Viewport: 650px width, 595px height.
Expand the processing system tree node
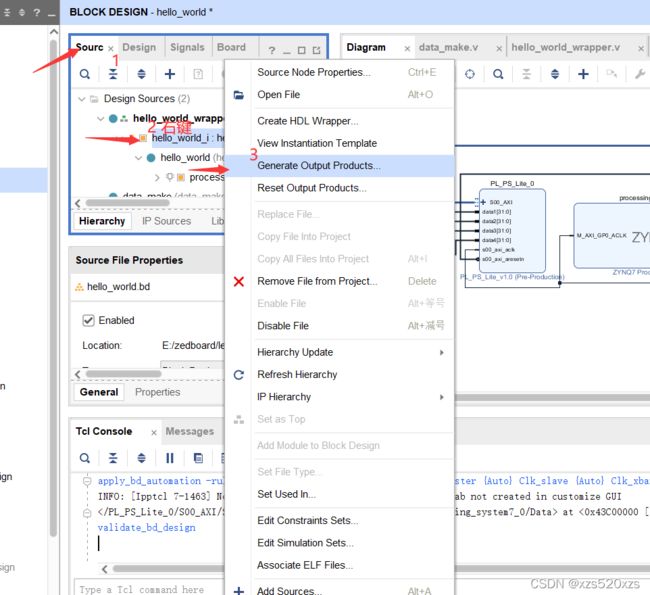(x=157, y=178)
